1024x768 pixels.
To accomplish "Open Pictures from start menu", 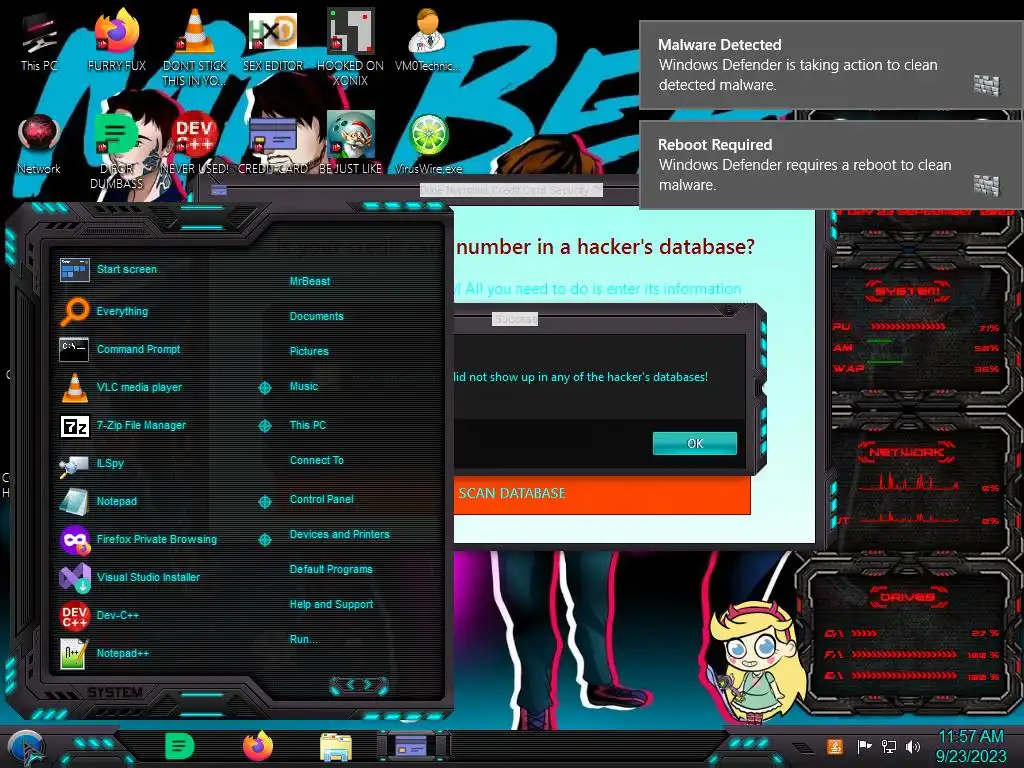I will coord(309,351).
